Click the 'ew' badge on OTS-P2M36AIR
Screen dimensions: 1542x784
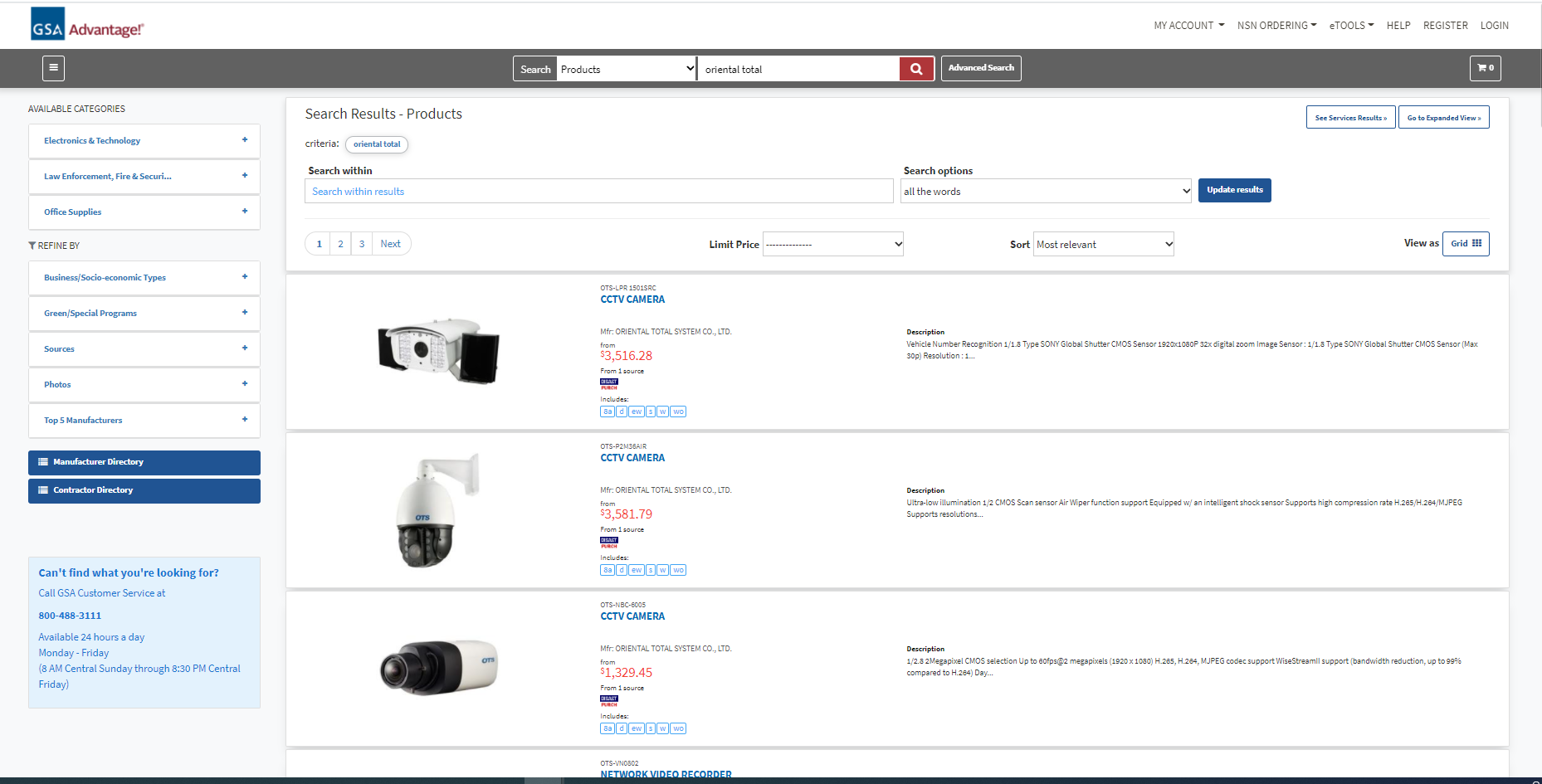[637, 570]
